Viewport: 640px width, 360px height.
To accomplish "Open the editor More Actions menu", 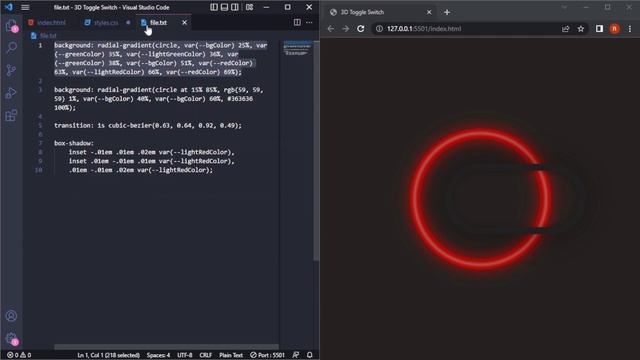I will (309, 22).
